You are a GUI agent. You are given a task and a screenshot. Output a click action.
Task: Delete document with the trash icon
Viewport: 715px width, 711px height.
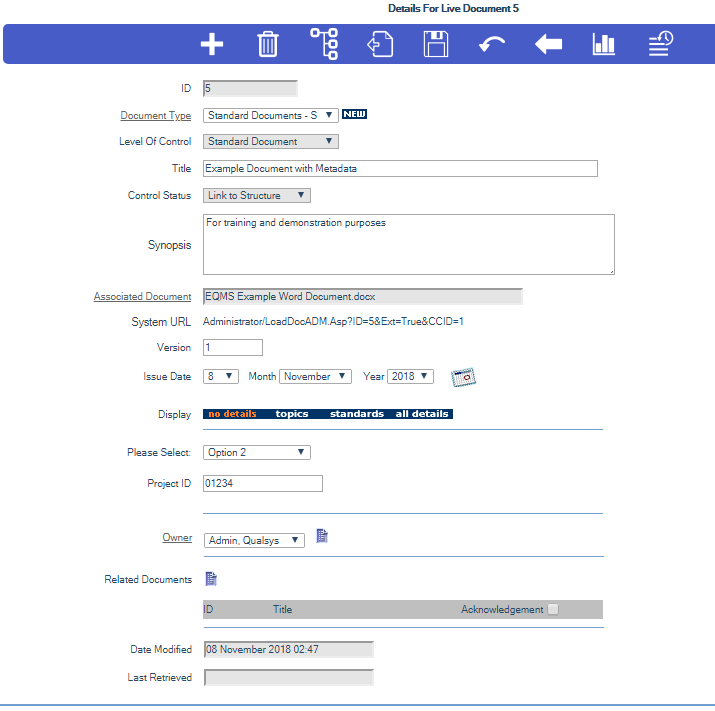coord(268,44)
